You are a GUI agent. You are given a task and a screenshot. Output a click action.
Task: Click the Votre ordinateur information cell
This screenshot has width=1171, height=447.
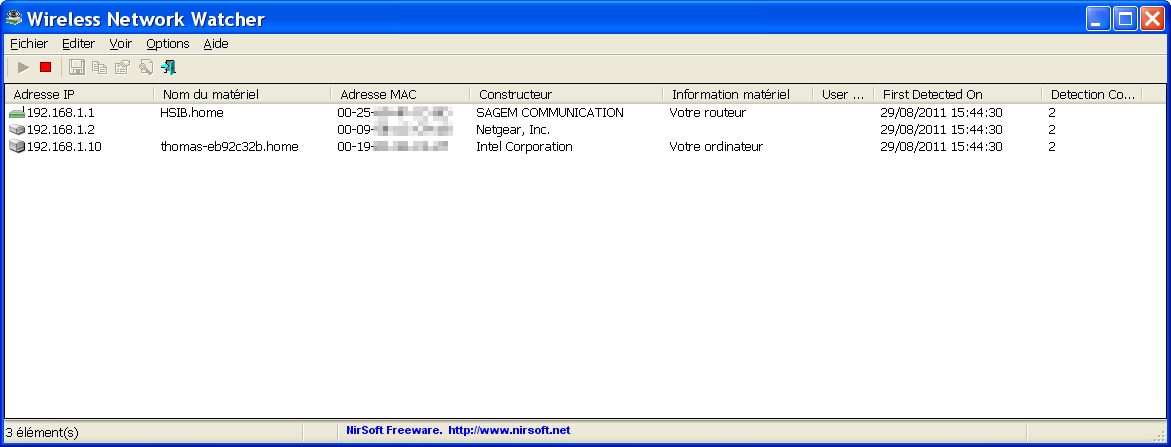click(x=716, y=147)
